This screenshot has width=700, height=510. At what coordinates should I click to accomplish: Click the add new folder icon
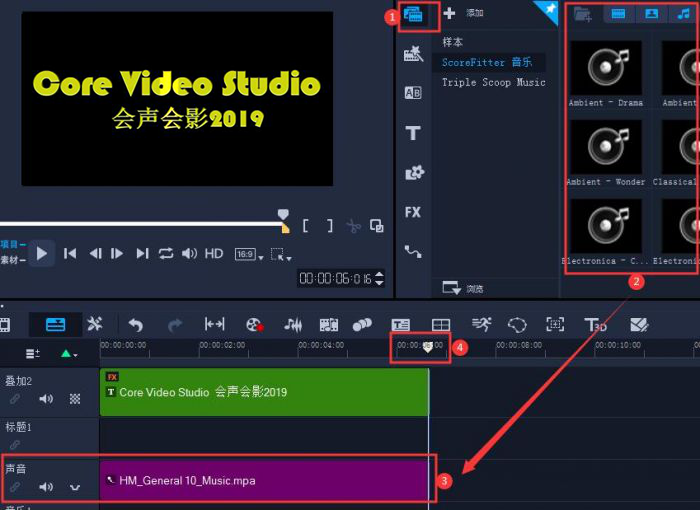tap(583, 14)
